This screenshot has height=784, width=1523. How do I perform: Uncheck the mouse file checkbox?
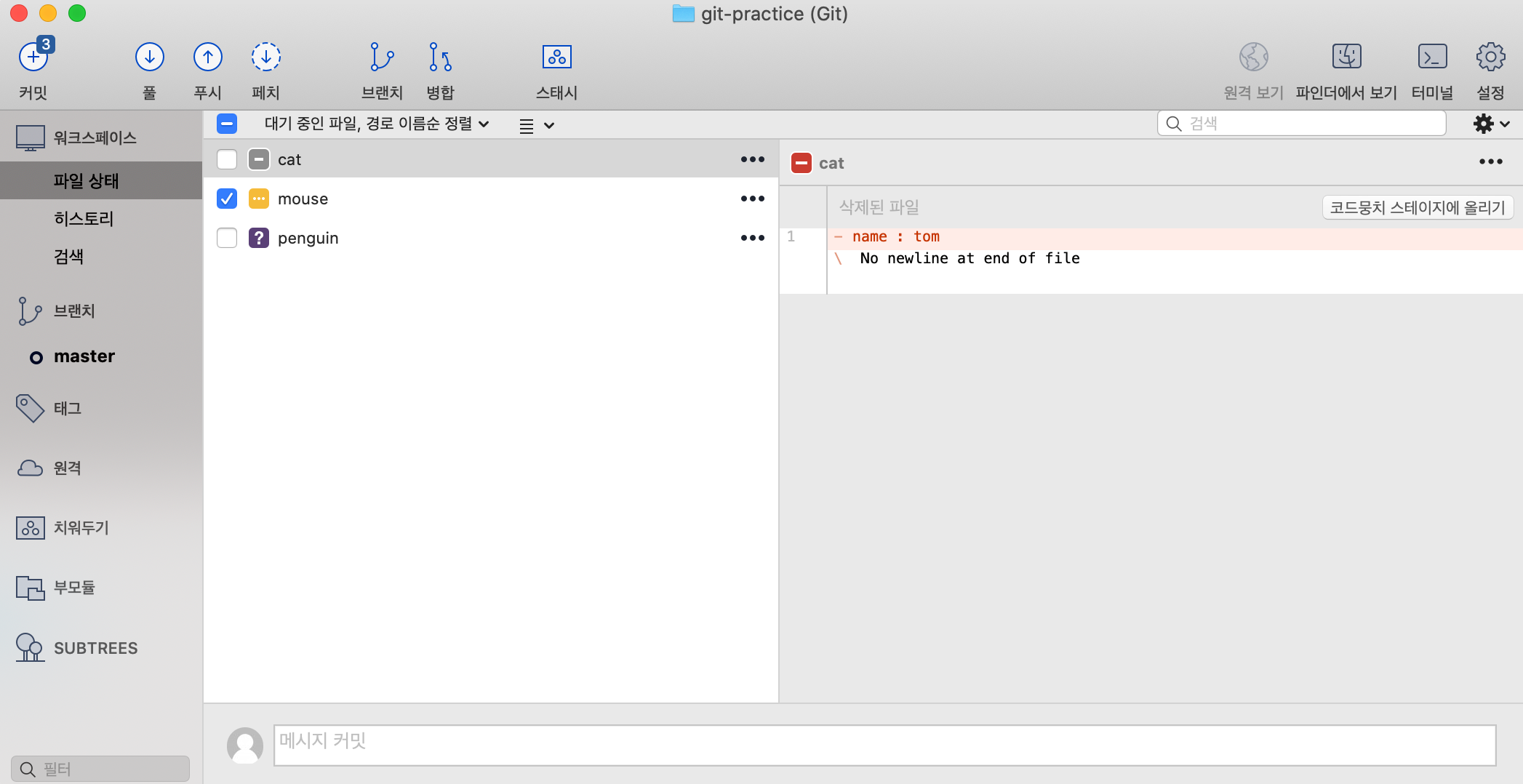pyautogui.click(x=227, y=199)
